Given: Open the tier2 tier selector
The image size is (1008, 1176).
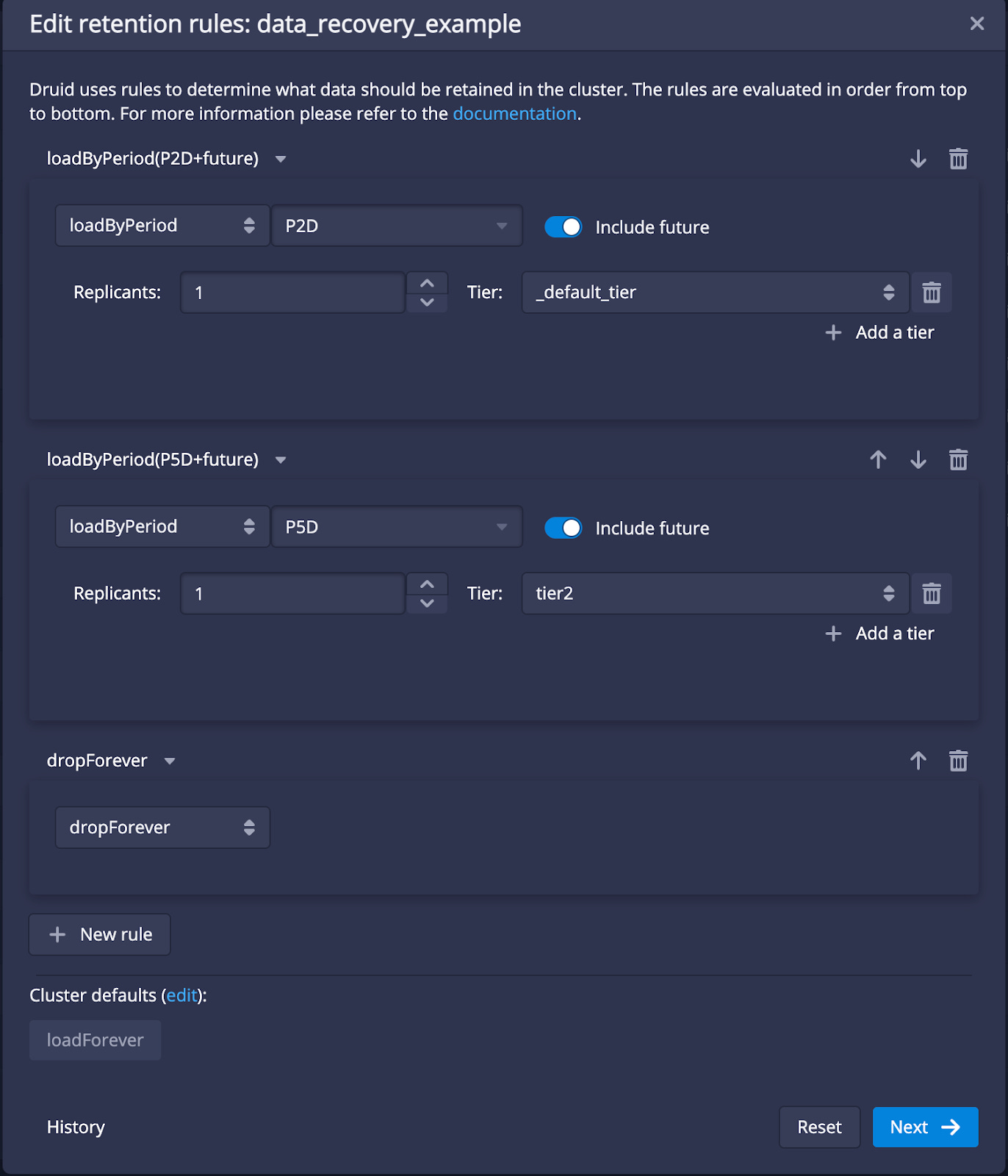Looking at the screenshot, I should (716, 594).
